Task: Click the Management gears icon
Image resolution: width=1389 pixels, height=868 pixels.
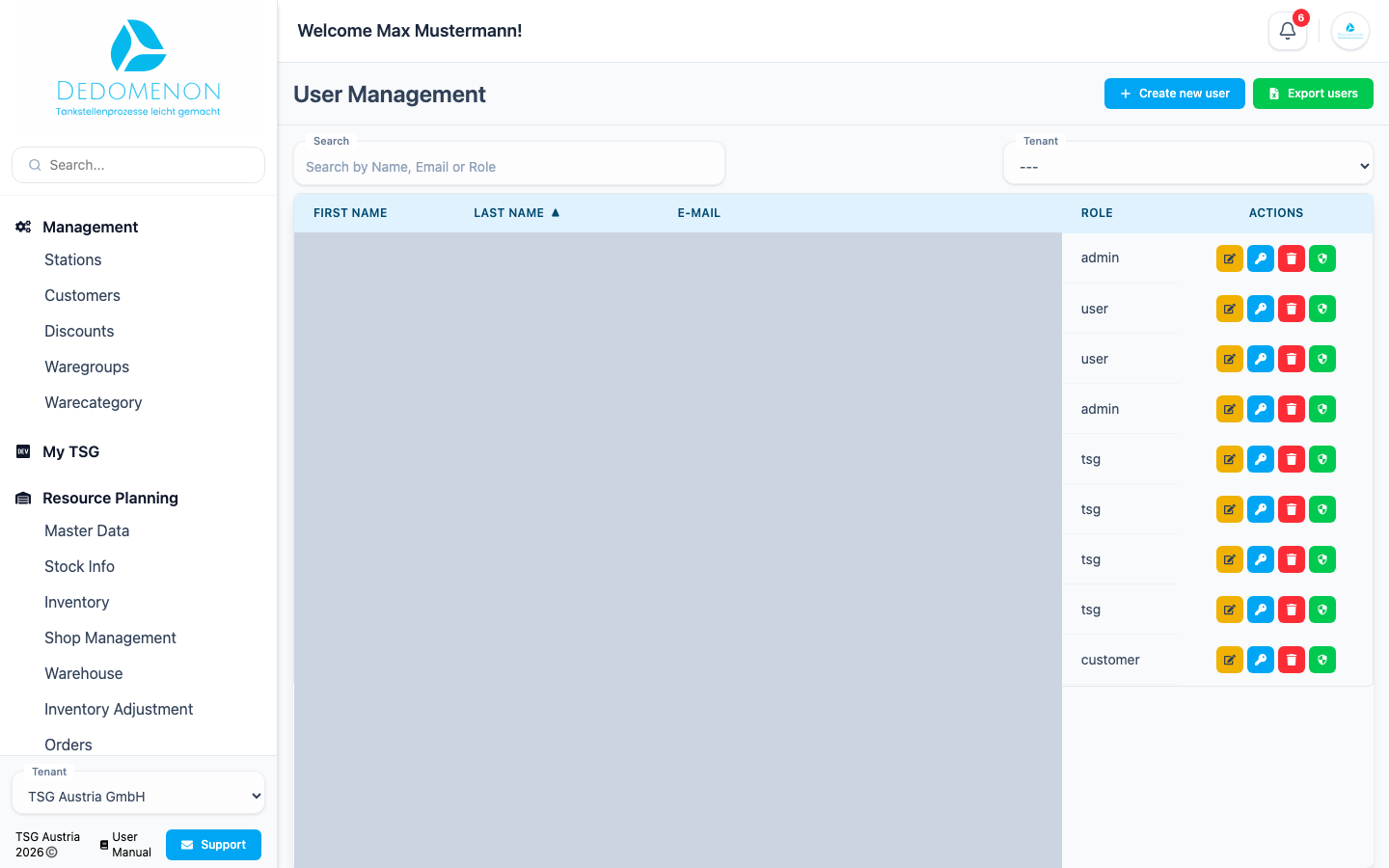Action: [23, 227]
